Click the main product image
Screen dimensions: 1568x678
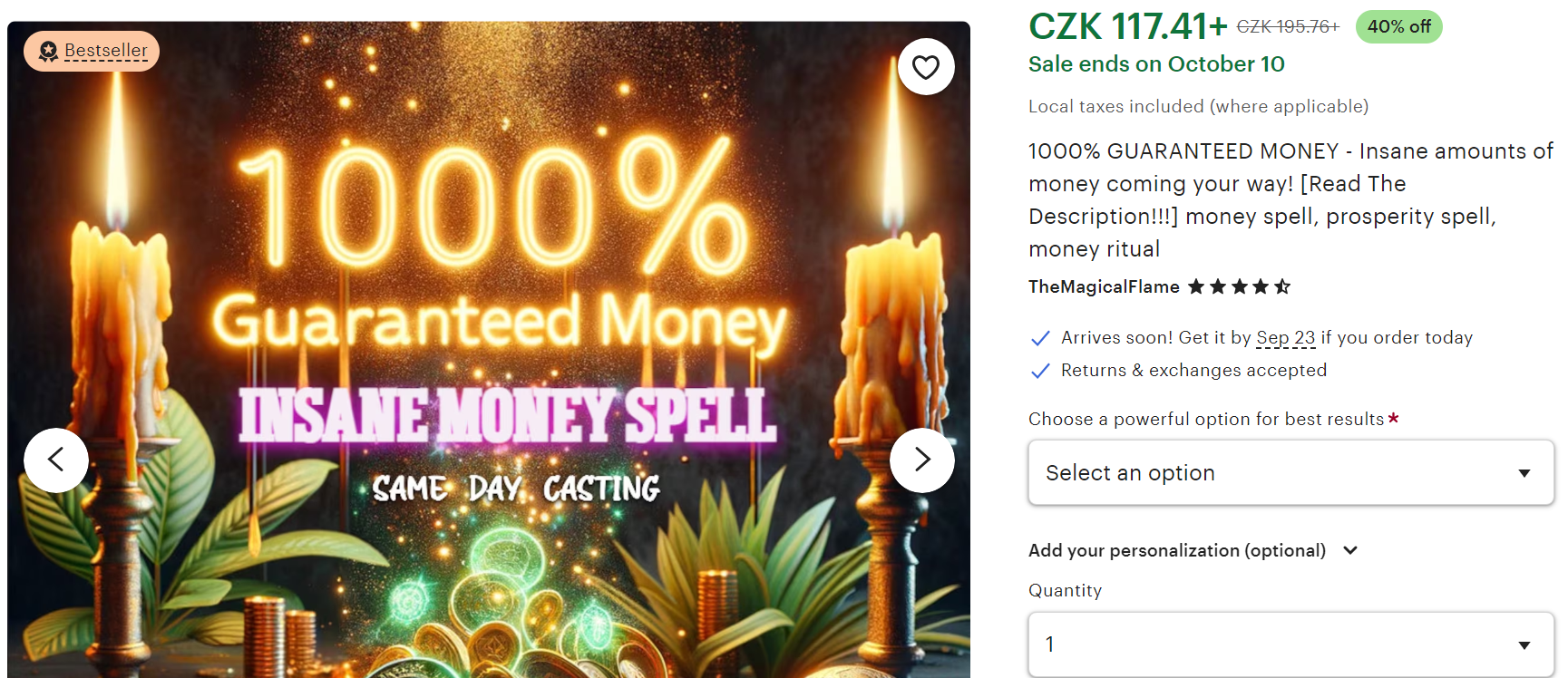[489, 350]
